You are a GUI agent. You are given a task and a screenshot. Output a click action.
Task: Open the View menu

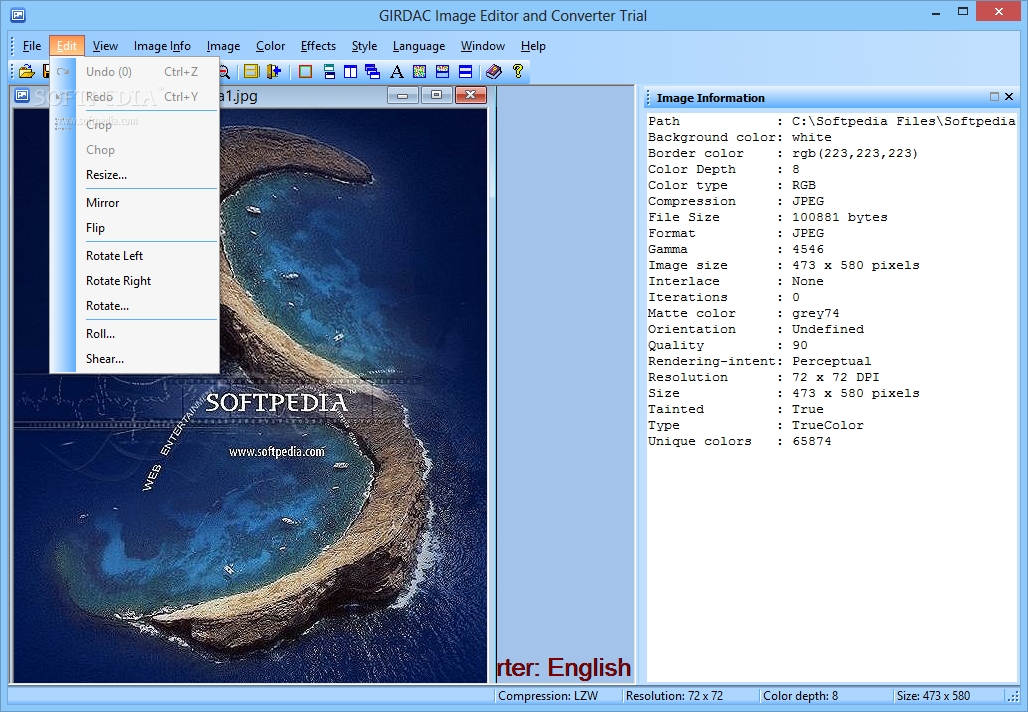(x=105, y=46)
